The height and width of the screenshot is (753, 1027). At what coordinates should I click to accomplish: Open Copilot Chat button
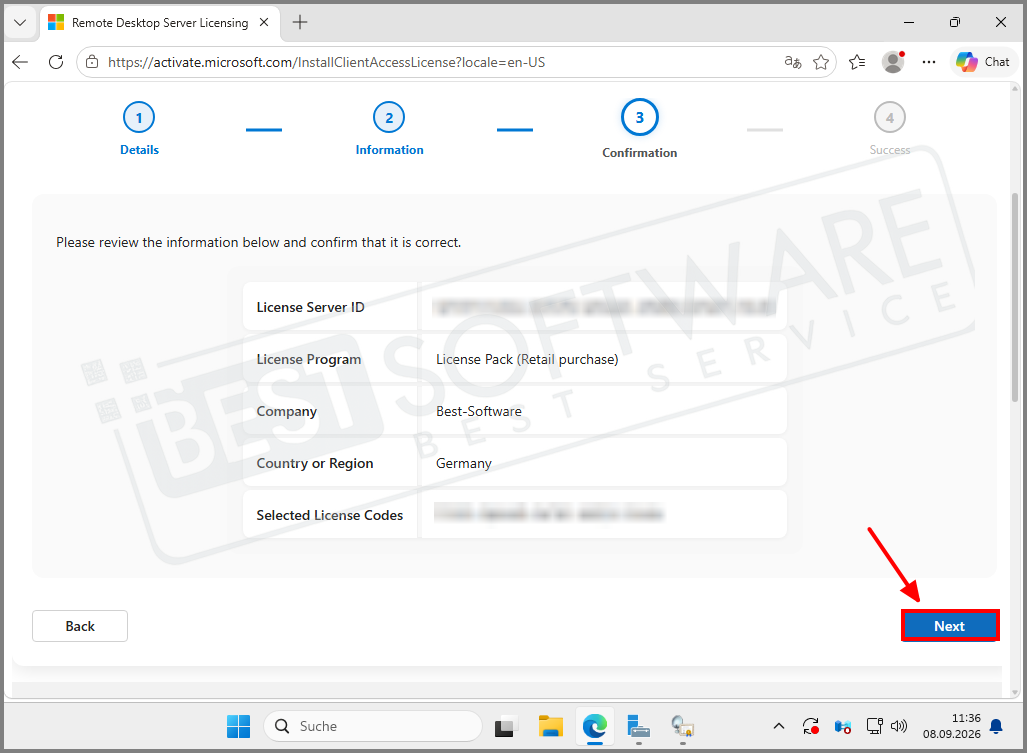point(983,62)
